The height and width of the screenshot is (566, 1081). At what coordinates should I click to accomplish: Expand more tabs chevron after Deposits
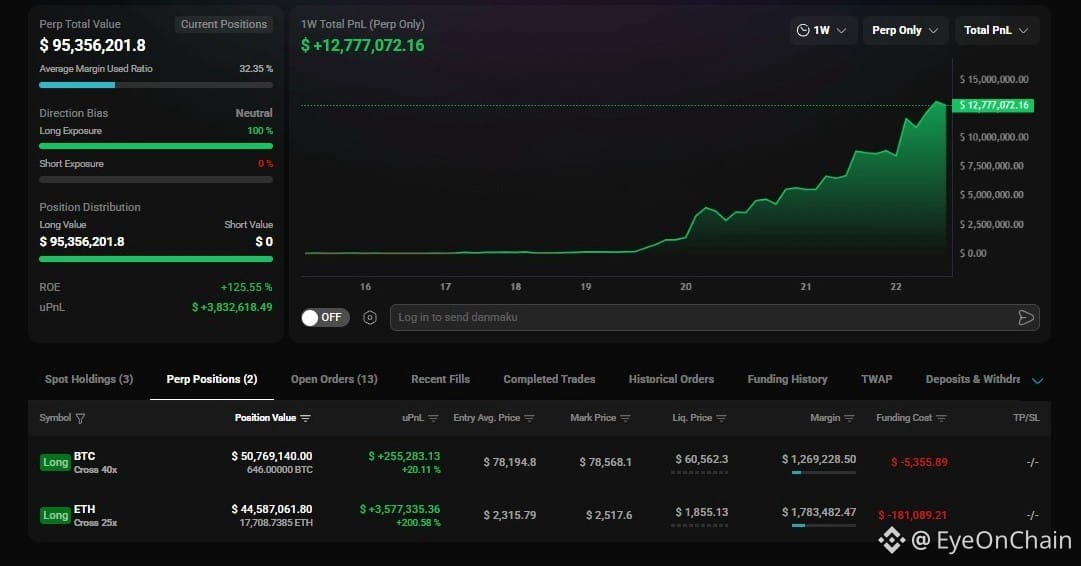click(1038, 380)
